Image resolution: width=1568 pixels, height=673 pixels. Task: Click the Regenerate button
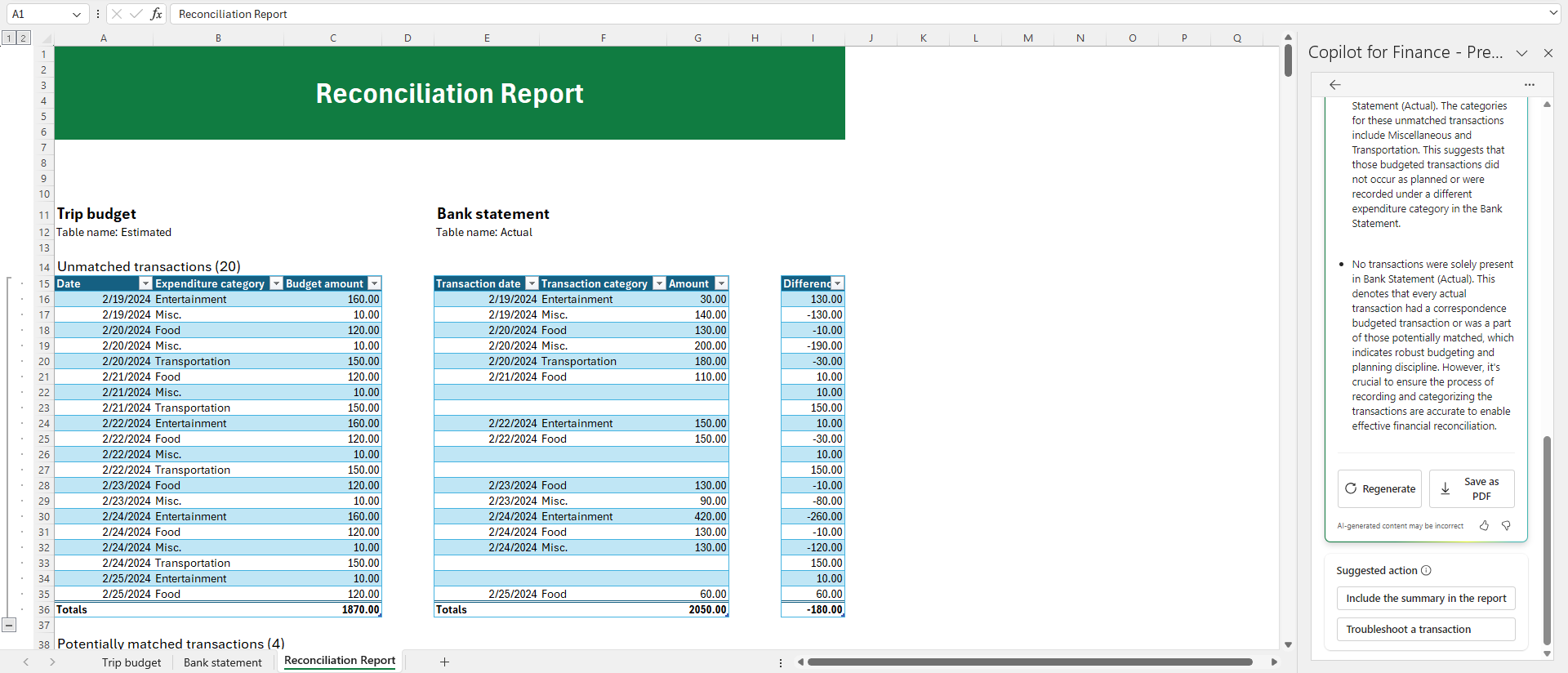(1379, 488)
